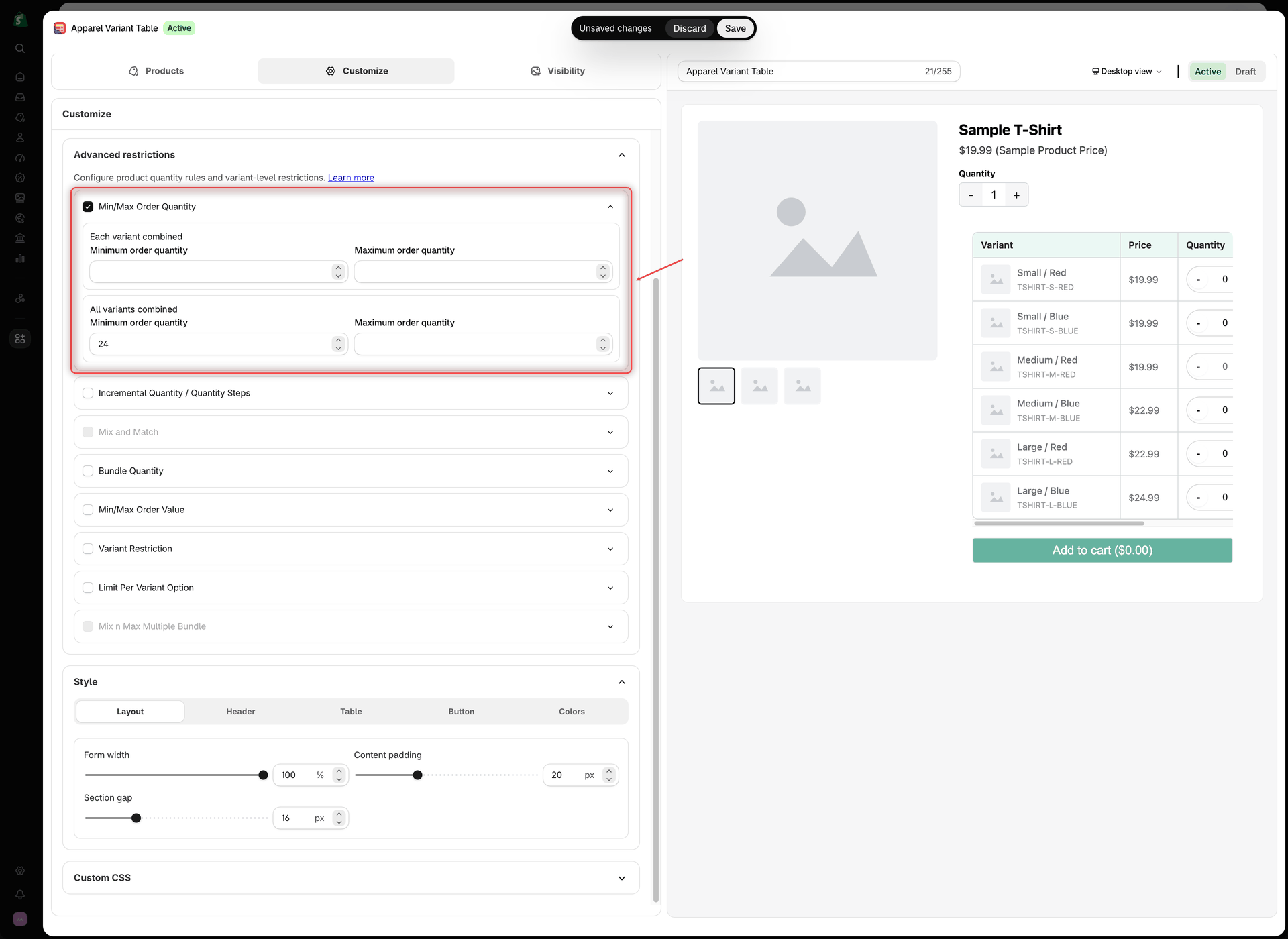The width and height of the screenshot is (1288, 939).
Task: Click All variants combined minimum quantity field
Action: pyautogui.click(x=219, y=344)
